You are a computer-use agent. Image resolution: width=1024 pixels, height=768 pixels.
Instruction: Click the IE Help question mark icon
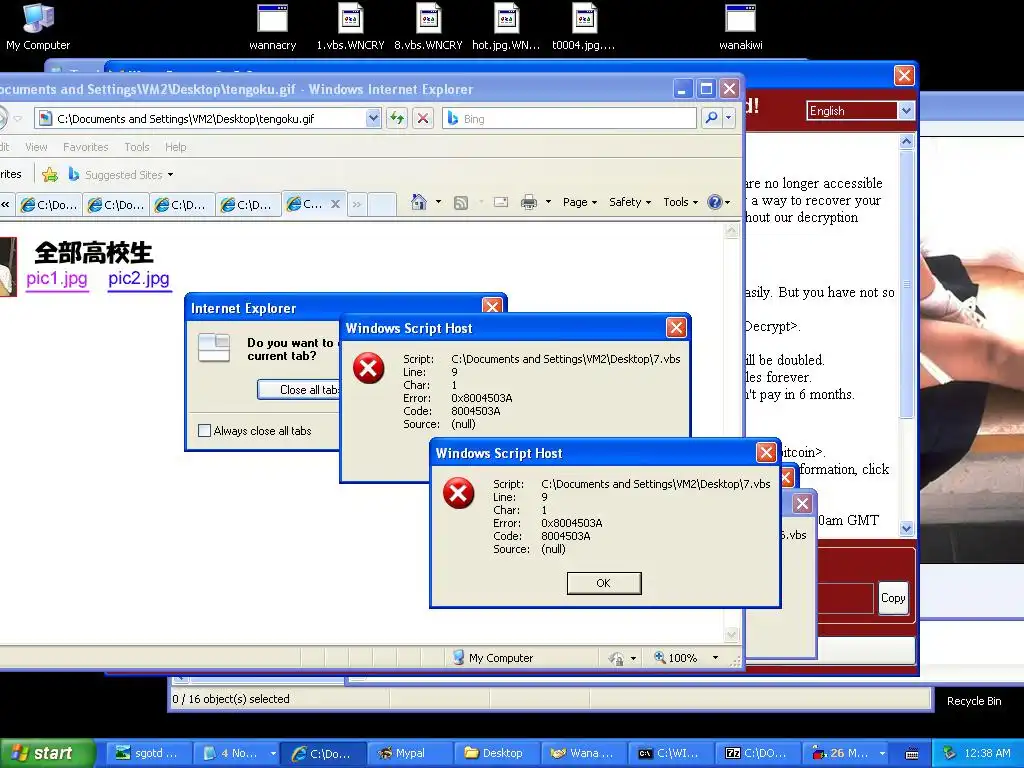(715, 202)
